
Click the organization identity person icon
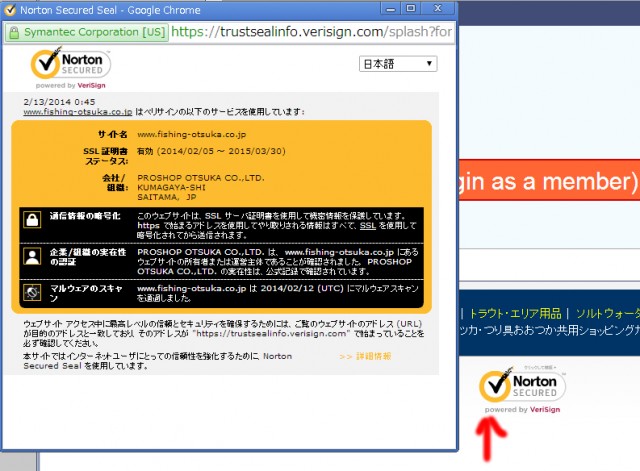tap(31, 256)
